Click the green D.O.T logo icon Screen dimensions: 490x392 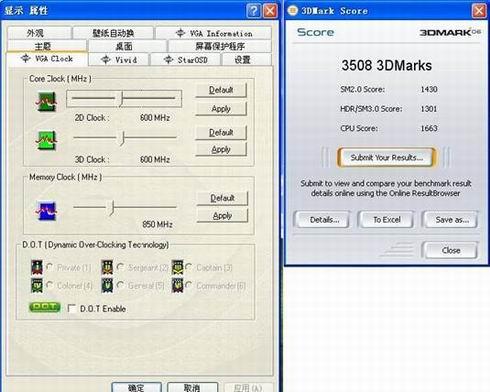[x=45, y=307]
